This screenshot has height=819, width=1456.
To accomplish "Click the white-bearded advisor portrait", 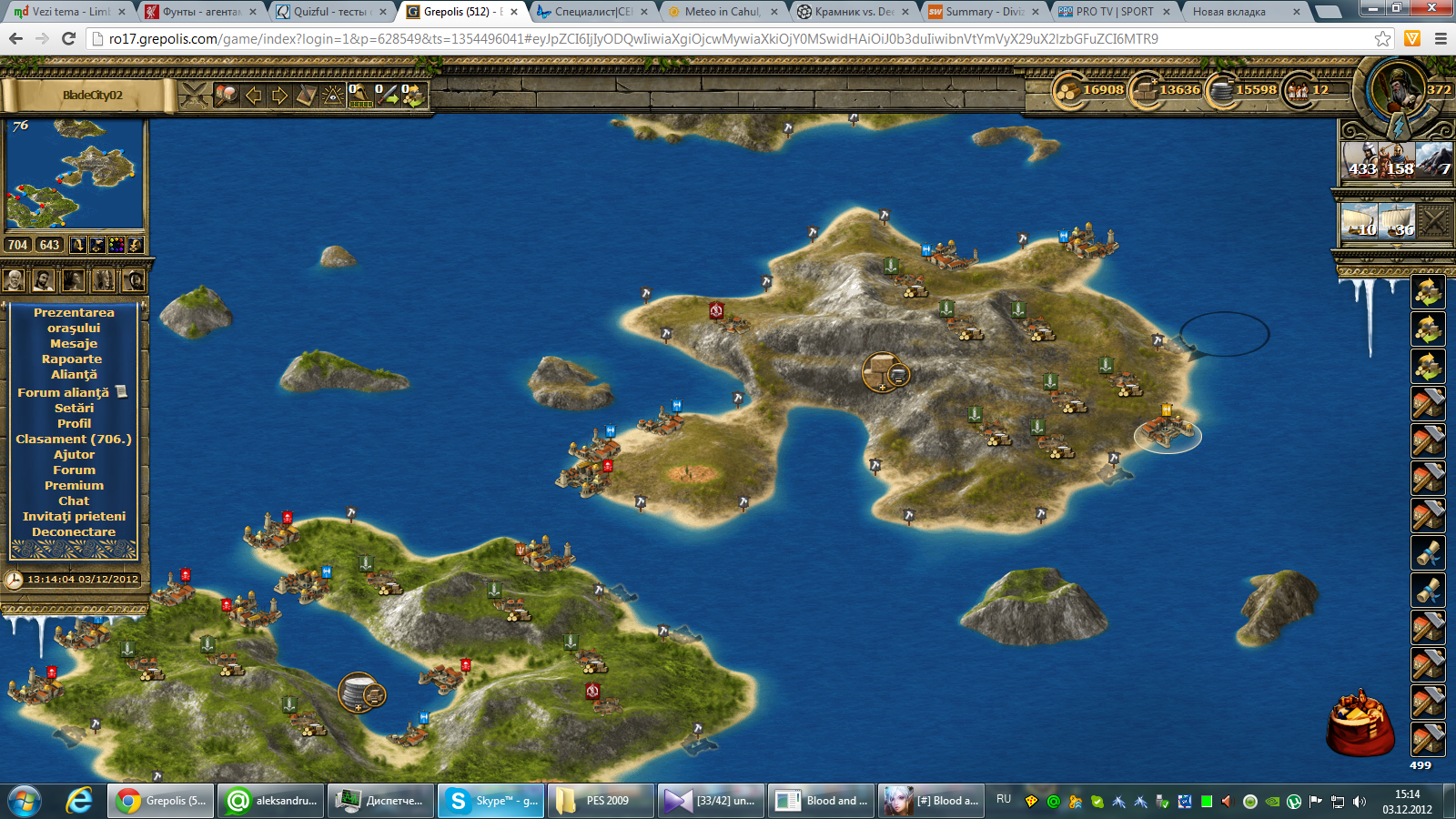I will point(14,280).
